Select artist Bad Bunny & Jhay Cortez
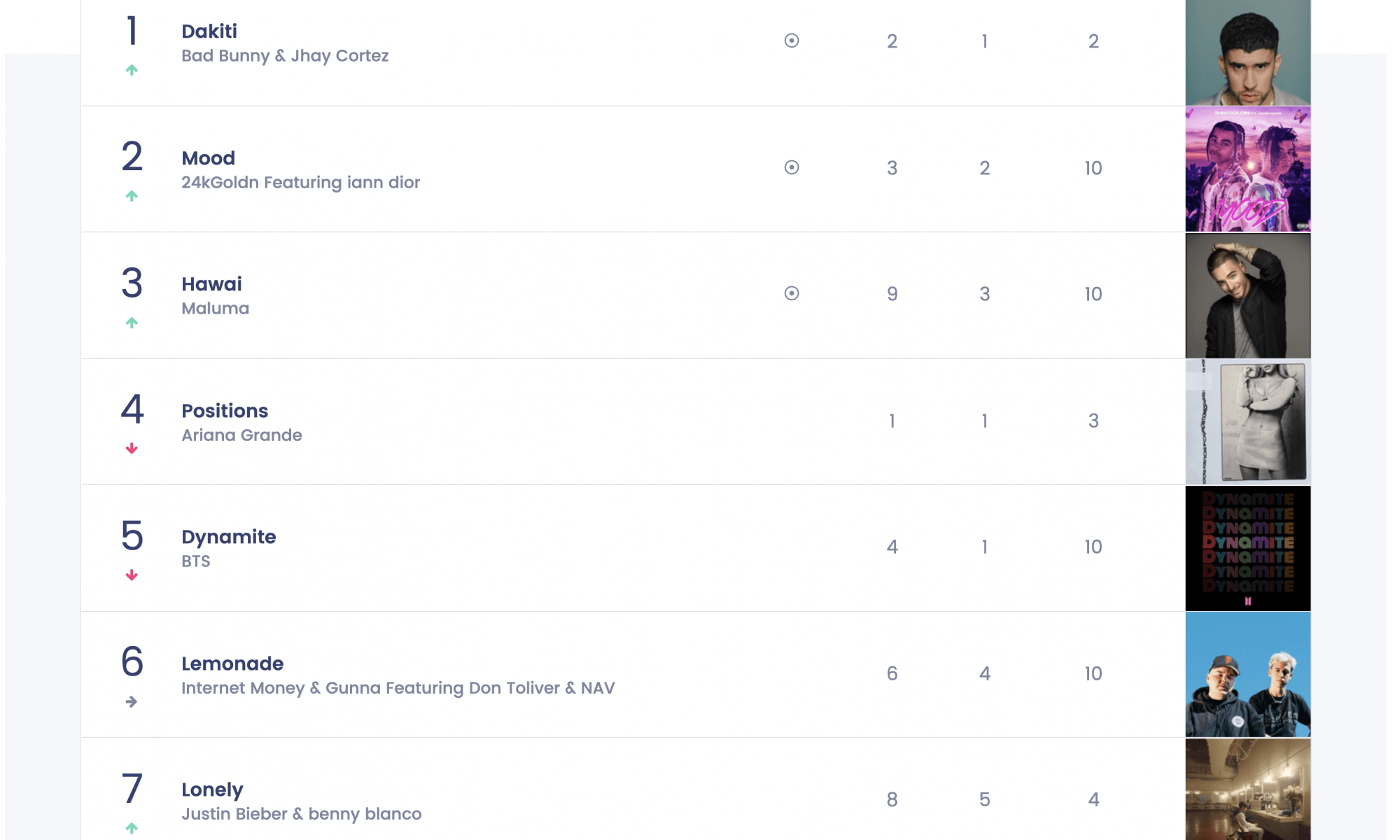Viewport: 1400px width, 840px height. click(x=285, y=56)
